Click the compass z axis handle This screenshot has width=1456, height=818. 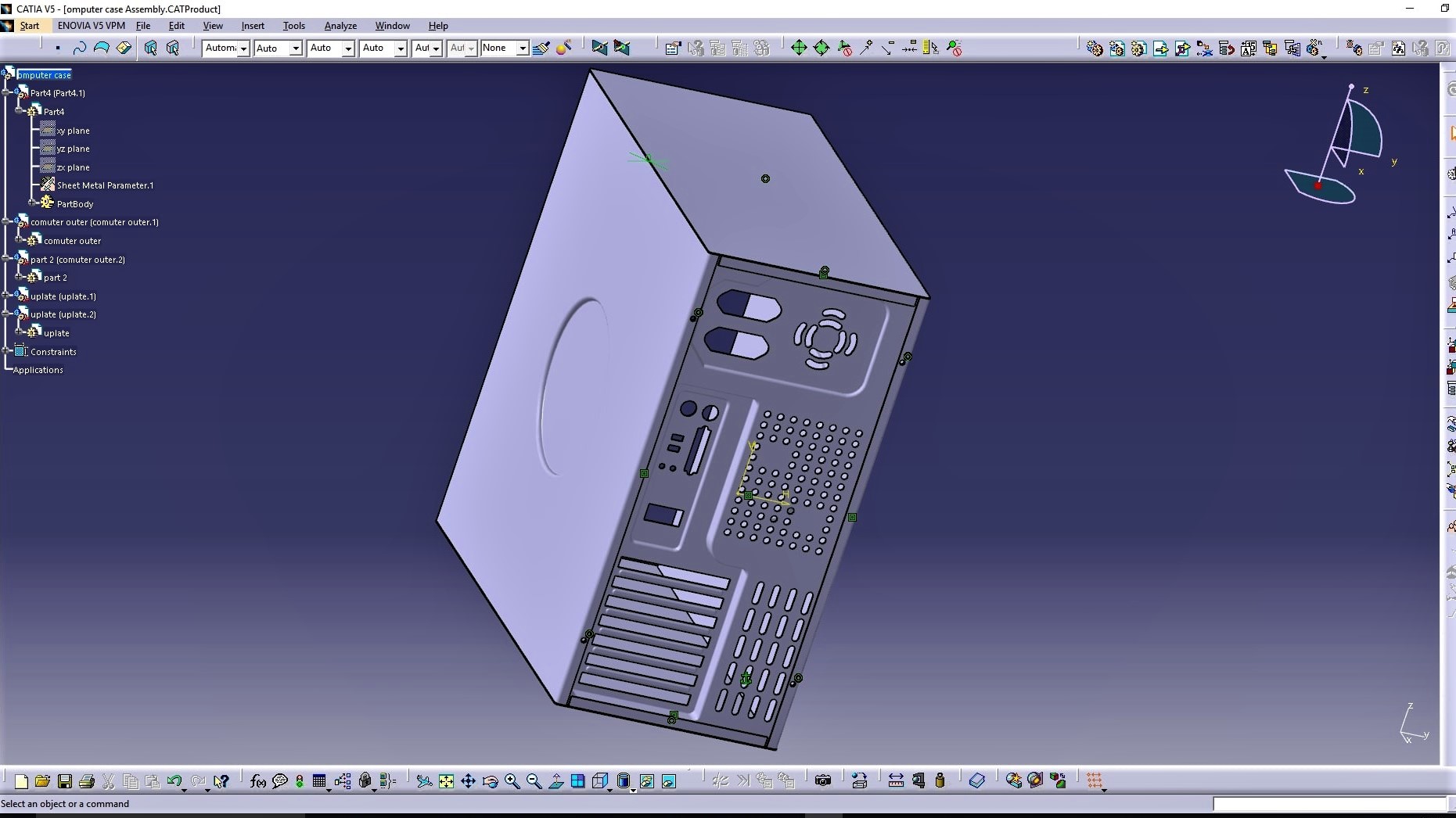(x=1351, y=86)
